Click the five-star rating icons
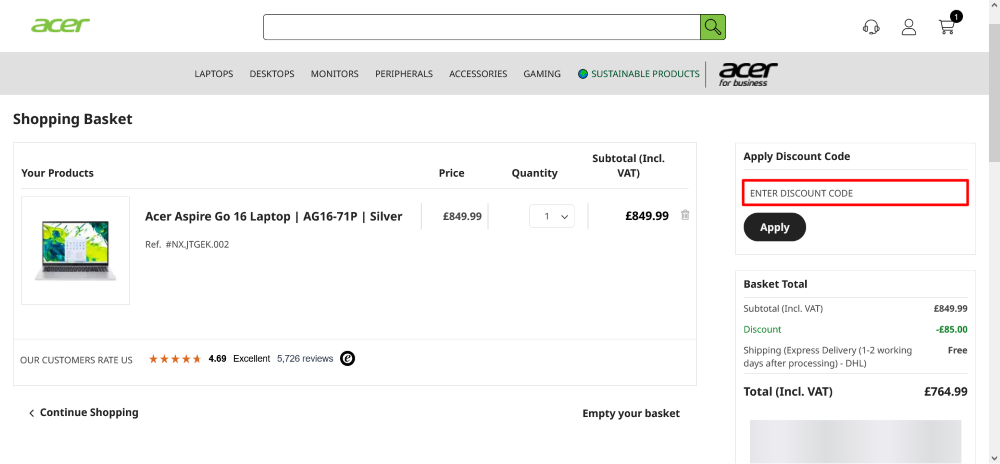 click(175, 359)
